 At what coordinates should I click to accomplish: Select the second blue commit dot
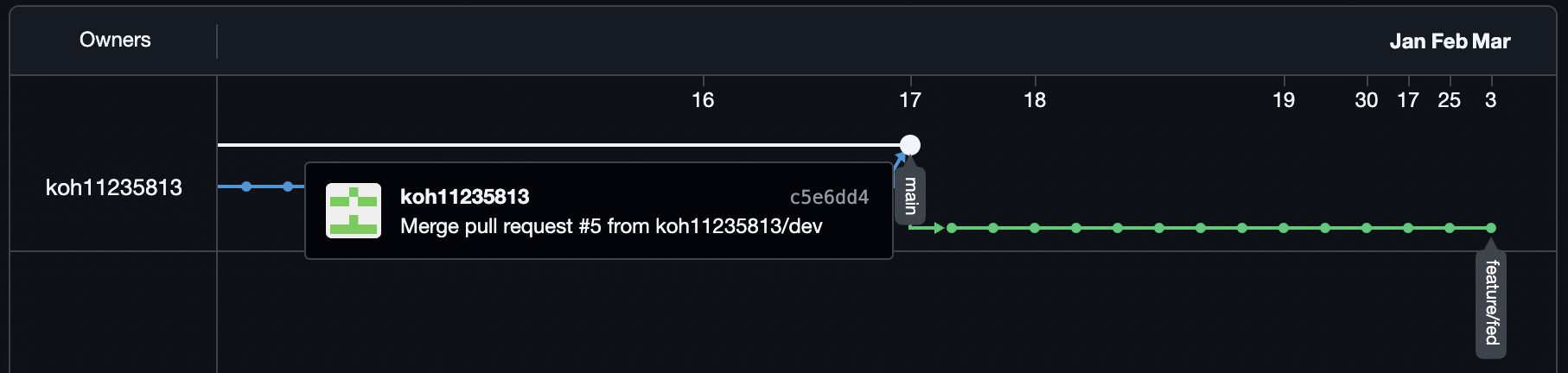[x=288, y=186]
